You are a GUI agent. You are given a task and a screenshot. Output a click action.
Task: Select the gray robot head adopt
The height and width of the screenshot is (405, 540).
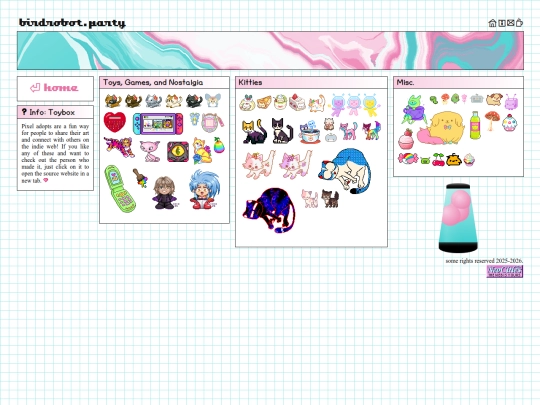477,99
